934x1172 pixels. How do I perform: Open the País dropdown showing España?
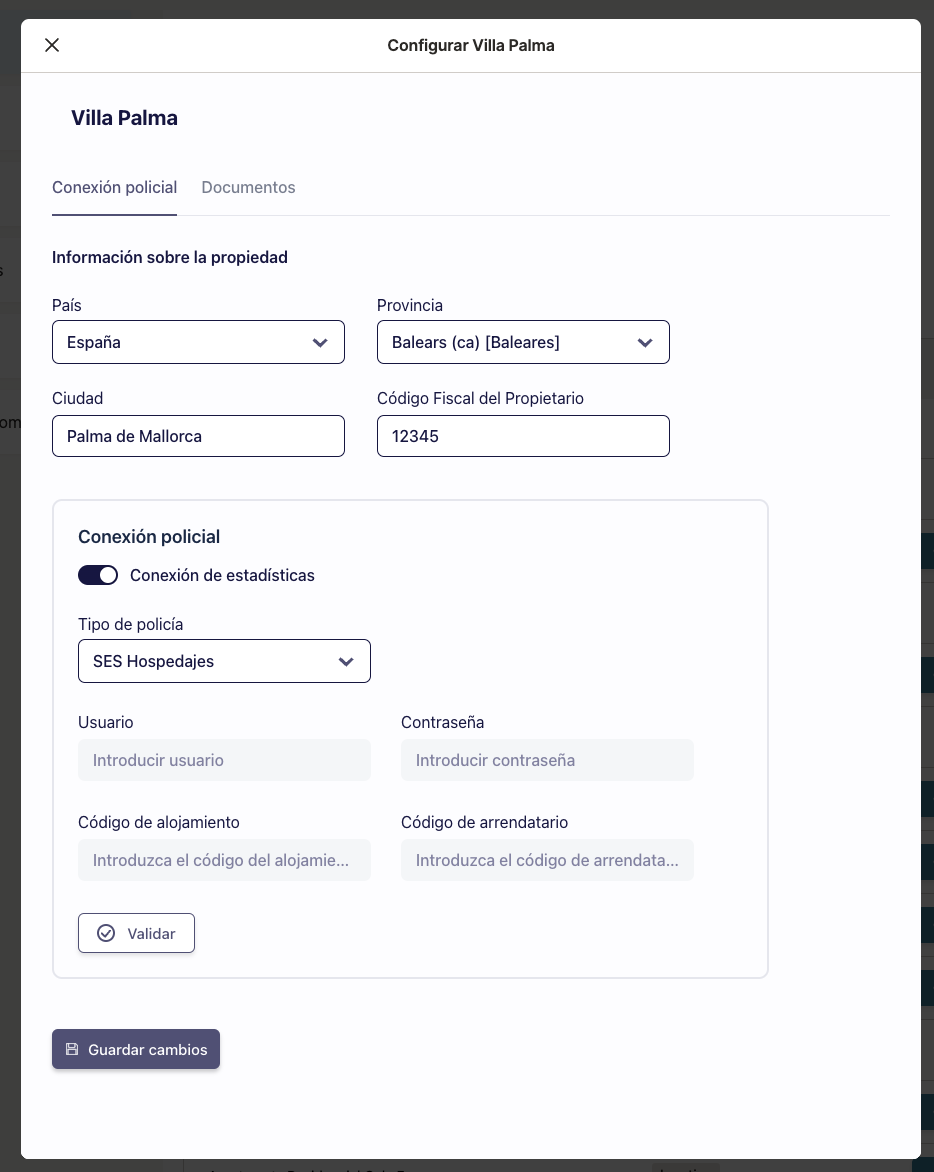pos(198,342)
